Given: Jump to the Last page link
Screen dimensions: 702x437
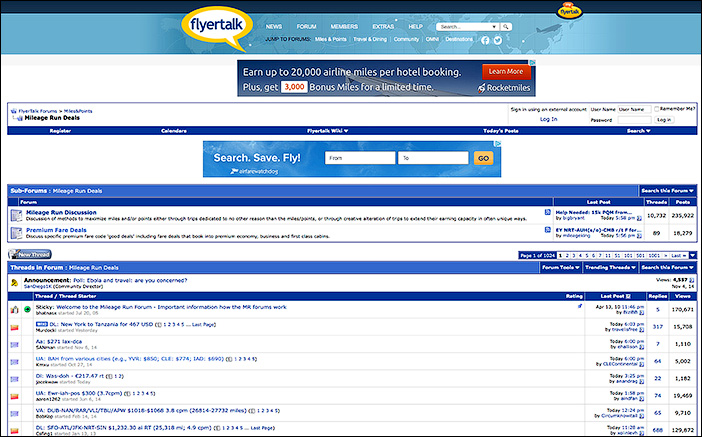Looking at the screenshot, I should 679,255.
